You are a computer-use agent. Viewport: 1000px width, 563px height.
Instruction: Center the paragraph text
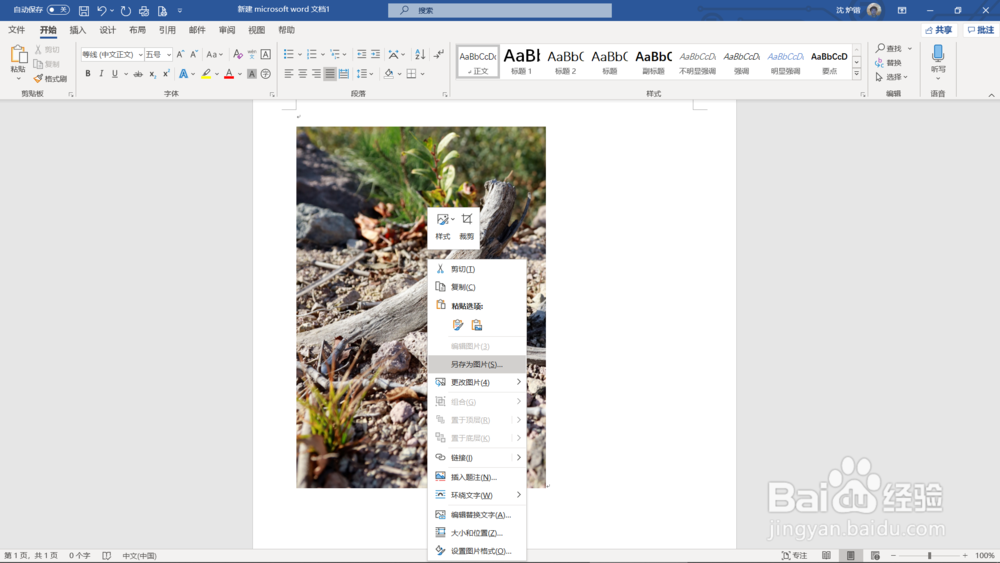pos(302,74)
